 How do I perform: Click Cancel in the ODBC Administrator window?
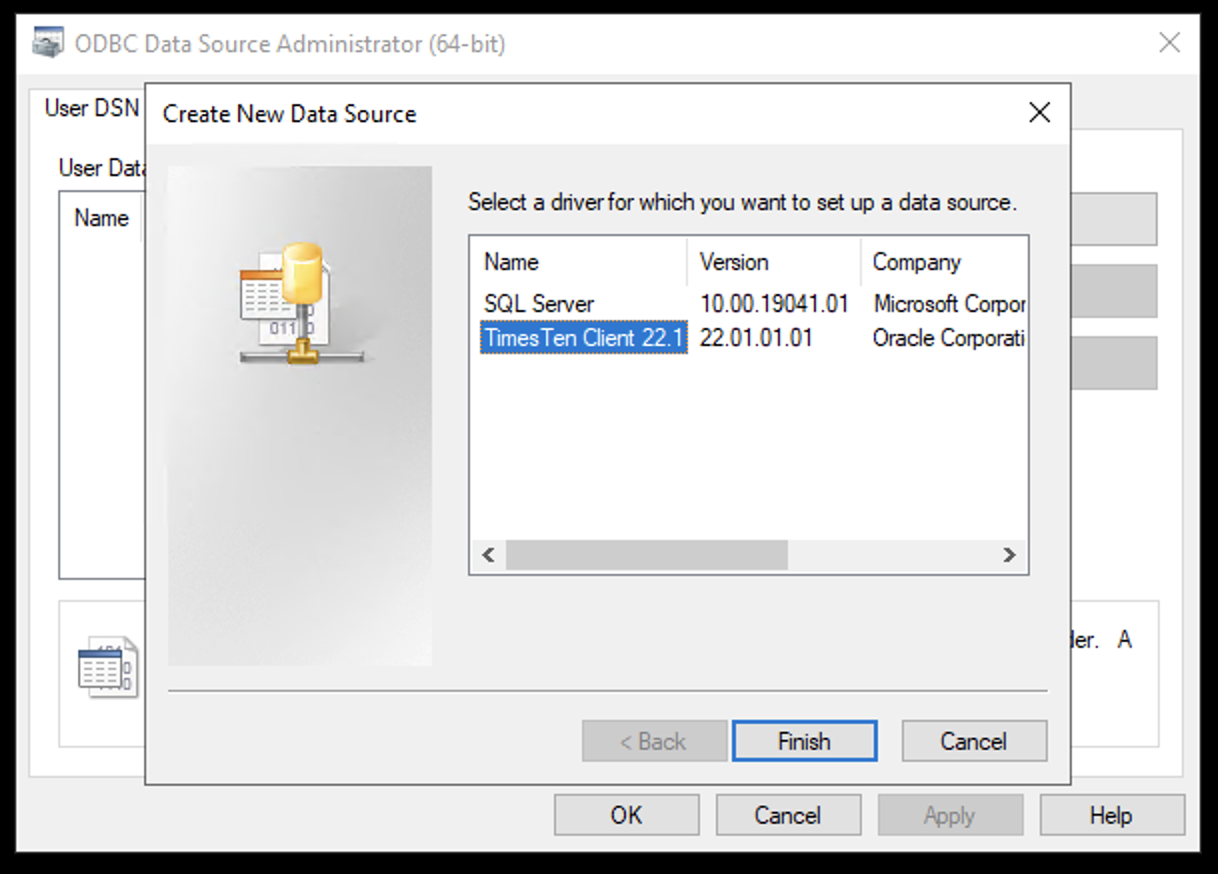click(x=788, y=814)
